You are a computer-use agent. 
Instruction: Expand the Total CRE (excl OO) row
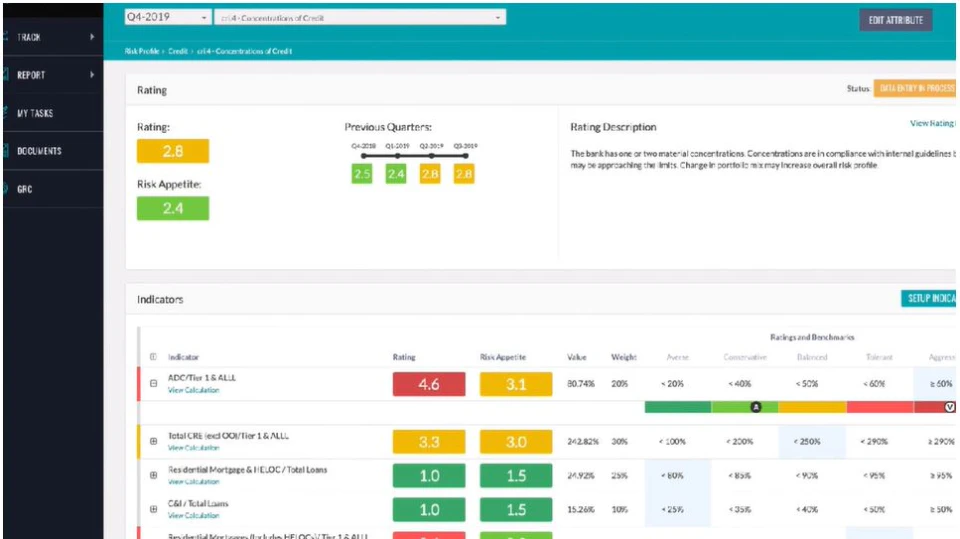pos(153,442)
